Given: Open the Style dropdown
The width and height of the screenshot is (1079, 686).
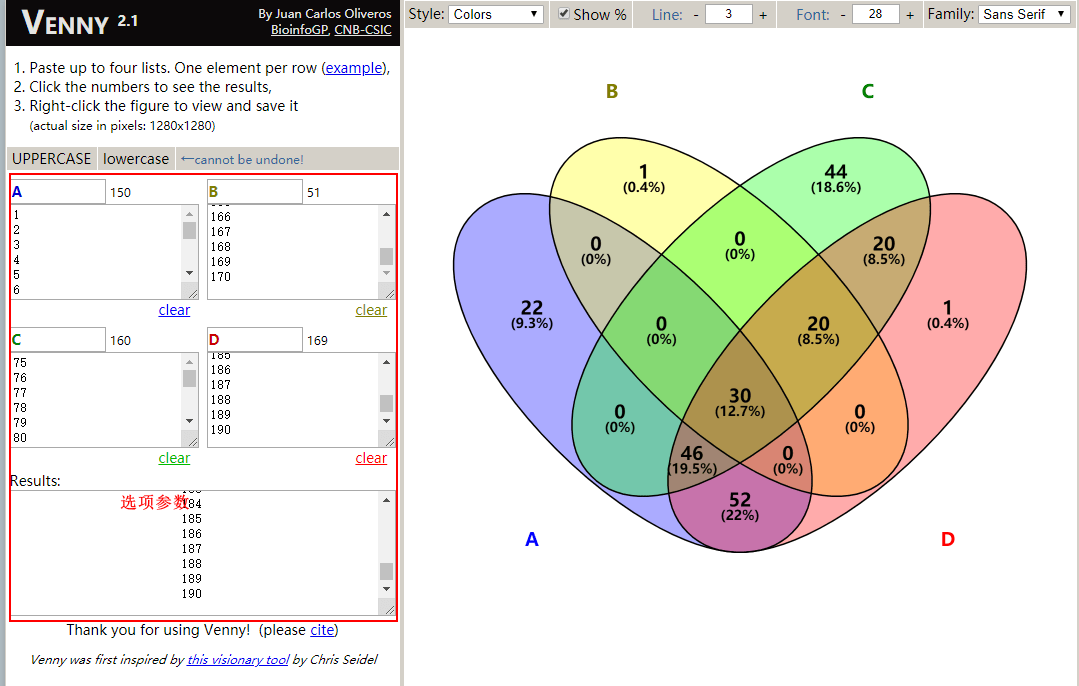Looking at the screenshot, I should (495, 14).
